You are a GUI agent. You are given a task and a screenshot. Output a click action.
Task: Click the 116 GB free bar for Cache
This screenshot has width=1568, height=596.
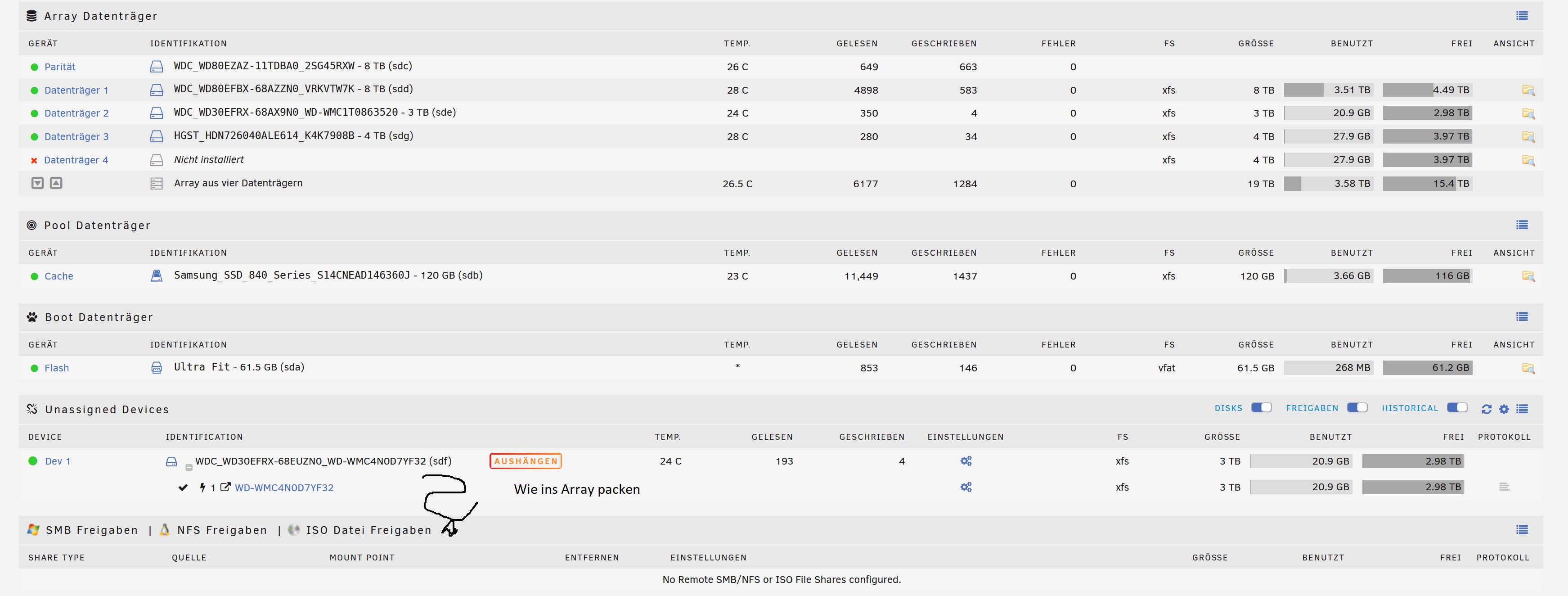(x=1427, y=276)
